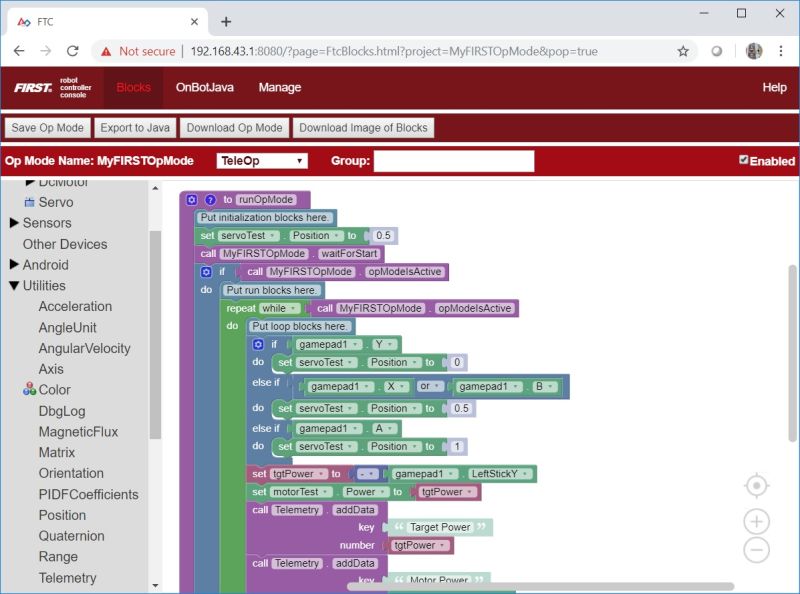The image size is (800, 594).
Task: Click the gear icon on the runOpMode block
Action: coord(190,199)
